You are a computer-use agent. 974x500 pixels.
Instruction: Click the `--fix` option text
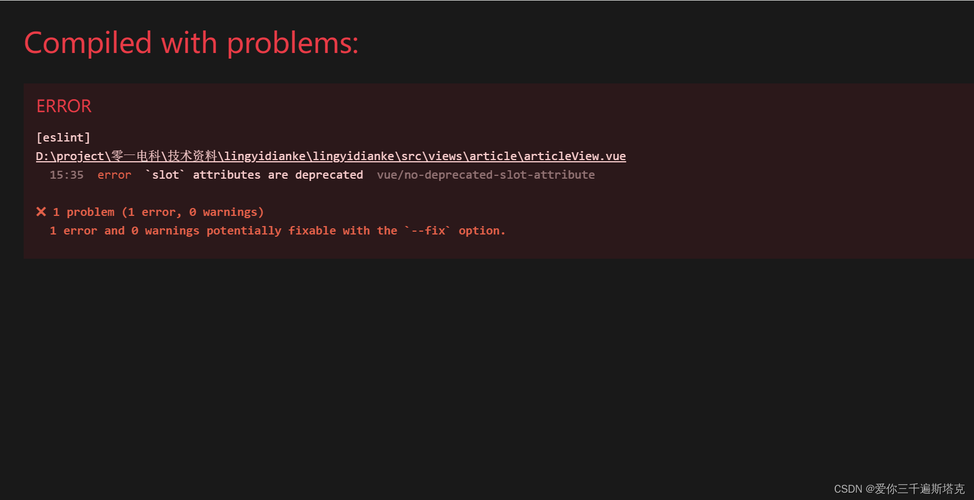coord(428,230)
